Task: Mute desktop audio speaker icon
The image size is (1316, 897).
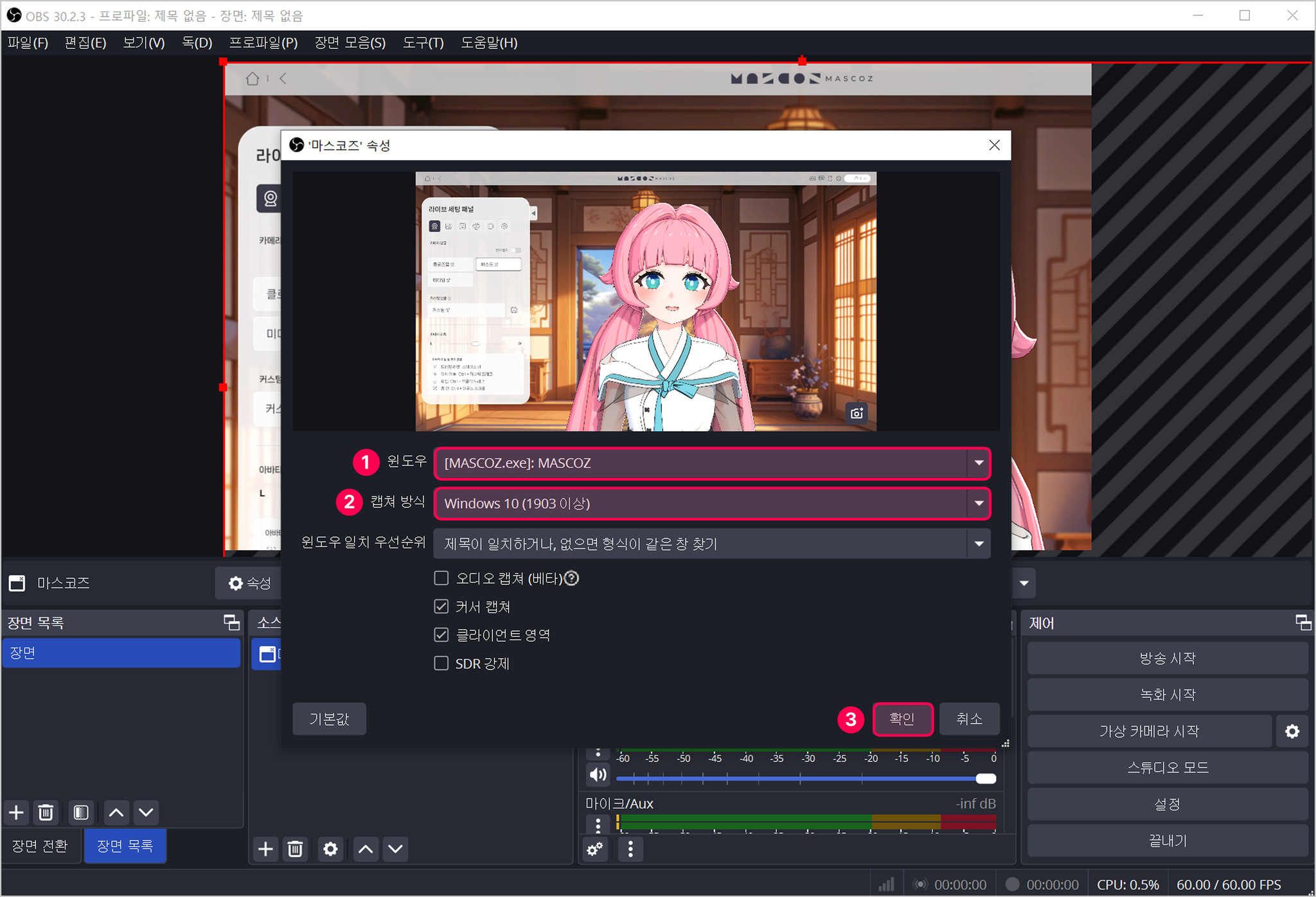Action: [x=598, y=775]
